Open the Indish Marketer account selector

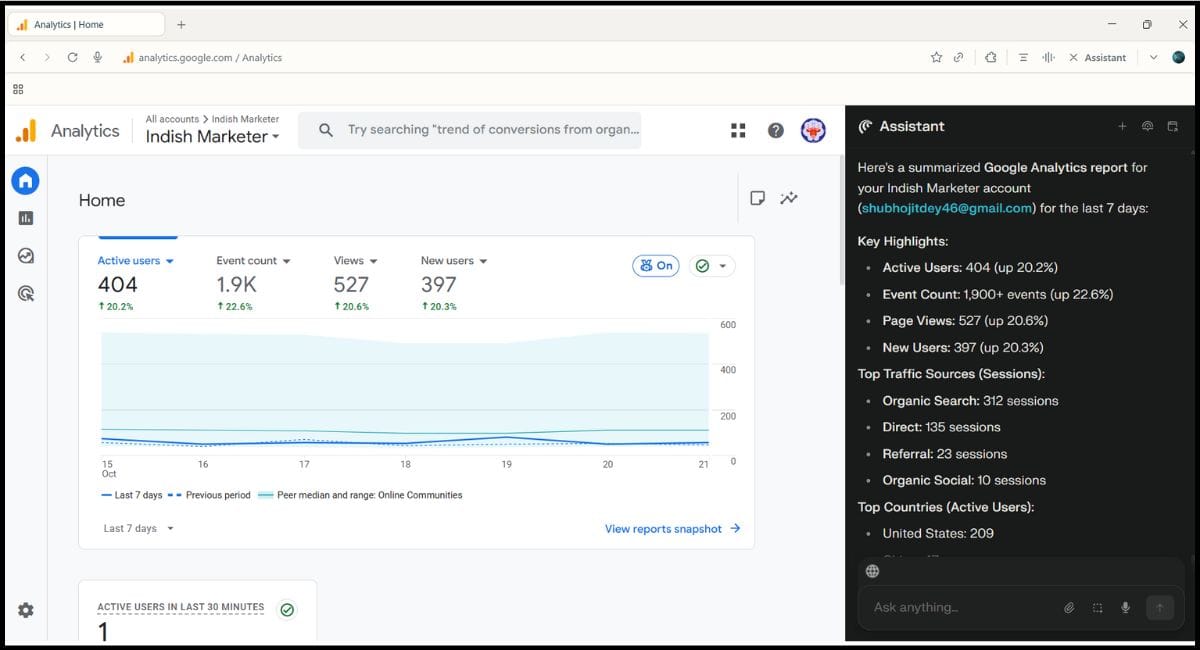pyautogui.click(x=212, y=137)
